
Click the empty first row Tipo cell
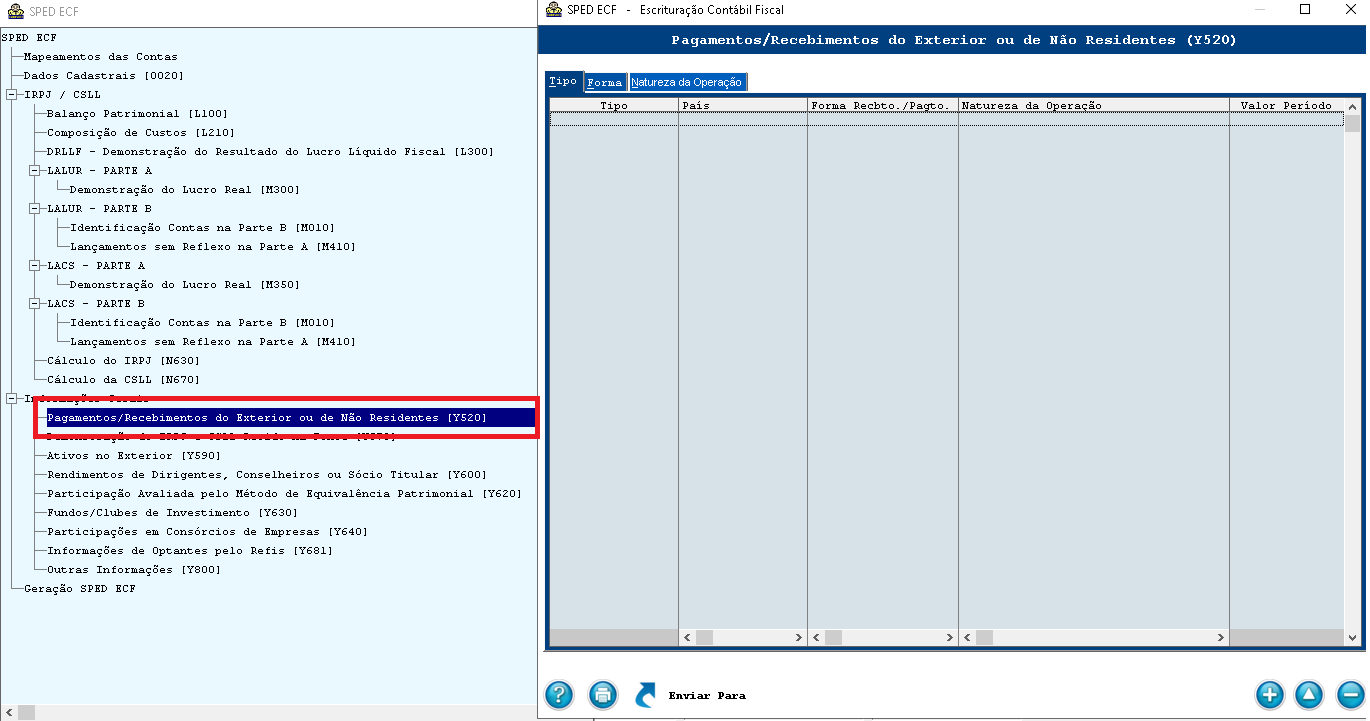614,119
